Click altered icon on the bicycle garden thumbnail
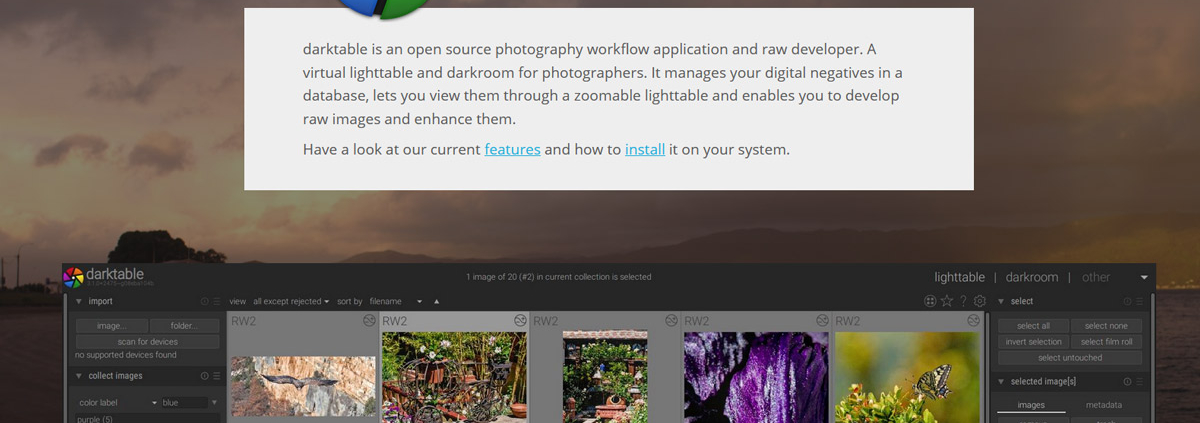1200x423 pixels. (520, 320)
